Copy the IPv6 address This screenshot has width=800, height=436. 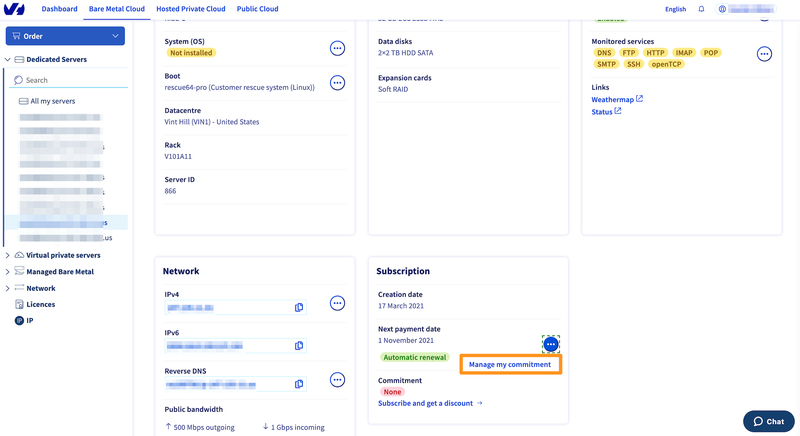point(299,346)
